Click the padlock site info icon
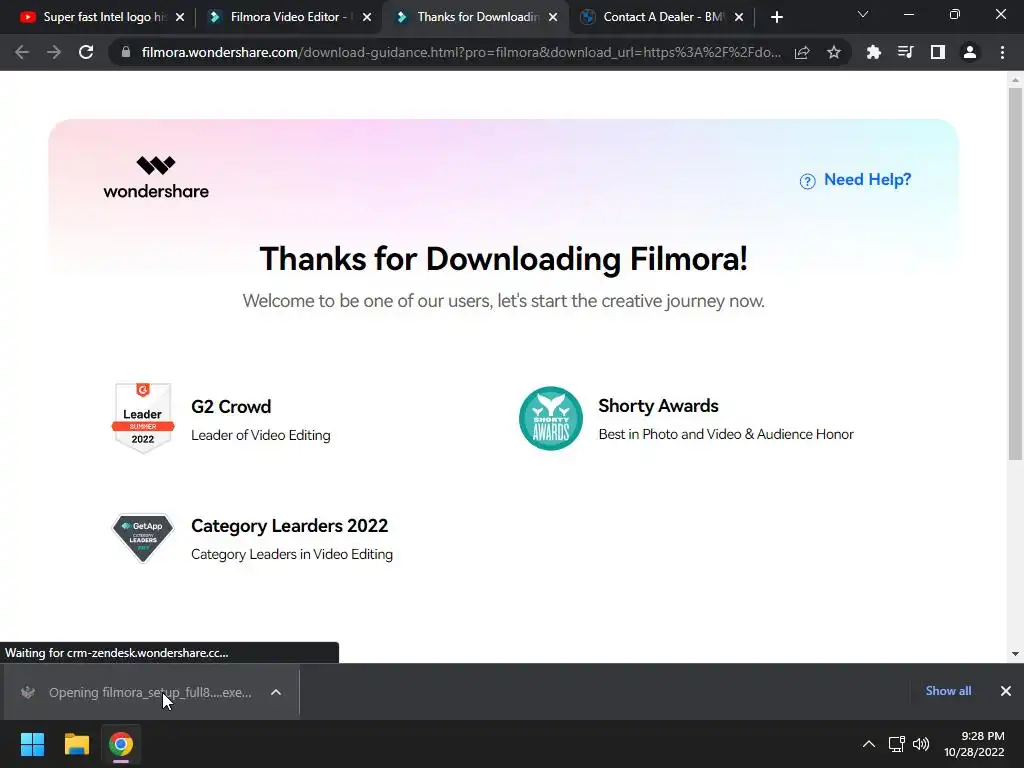The width and height of the screenshot is (1024, 768). click(x=126, y=52)
